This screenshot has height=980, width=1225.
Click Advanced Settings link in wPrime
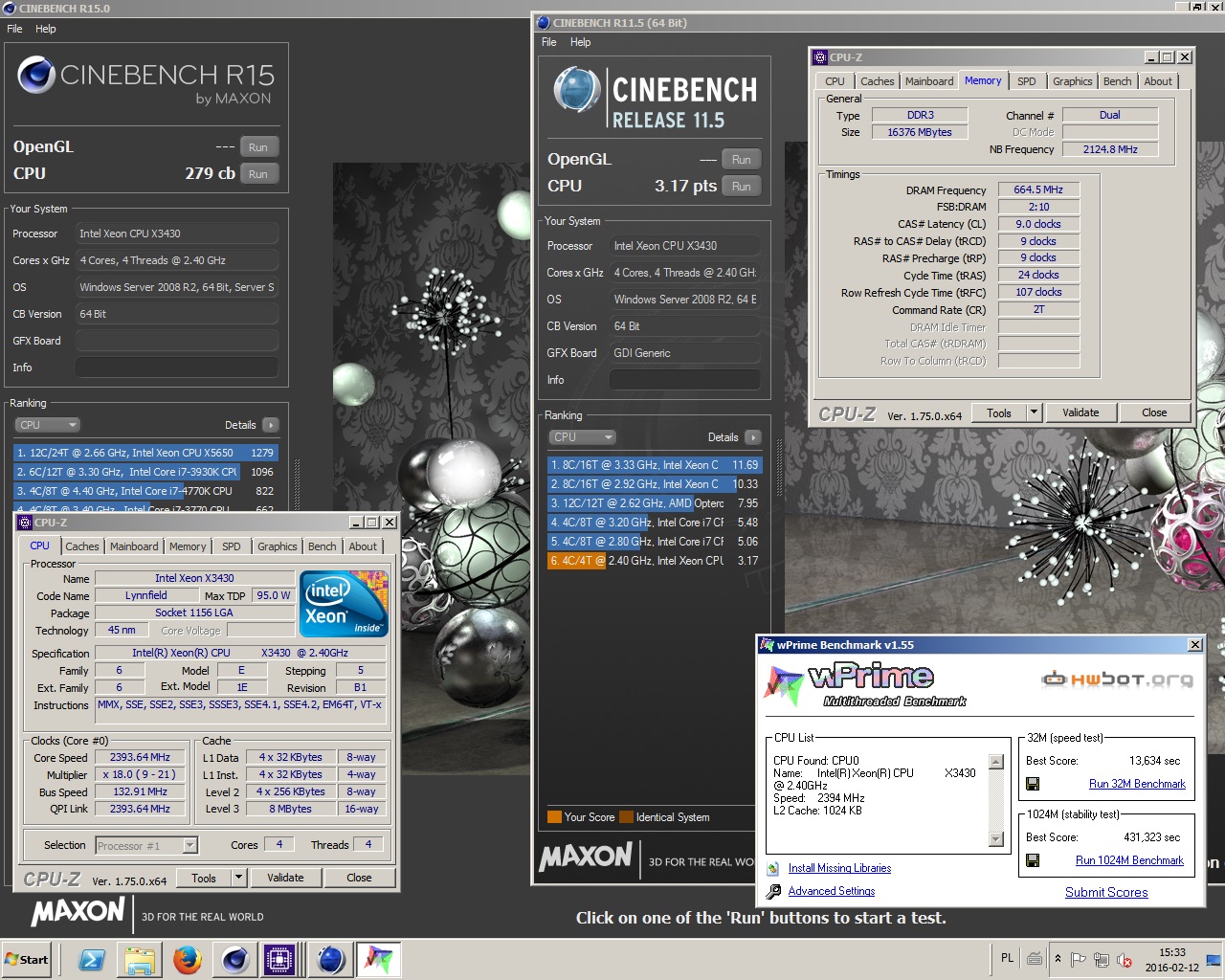832,891
